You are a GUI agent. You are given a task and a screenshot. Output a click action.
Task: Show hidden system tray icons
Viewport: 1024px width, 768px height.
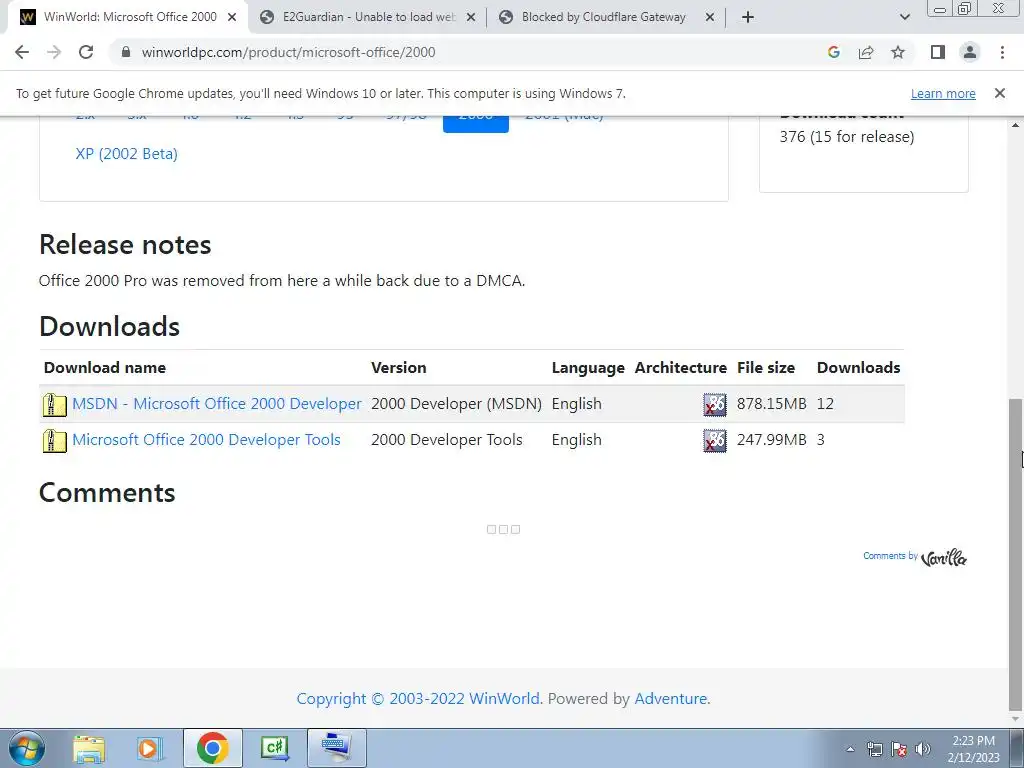coord(850,749)
